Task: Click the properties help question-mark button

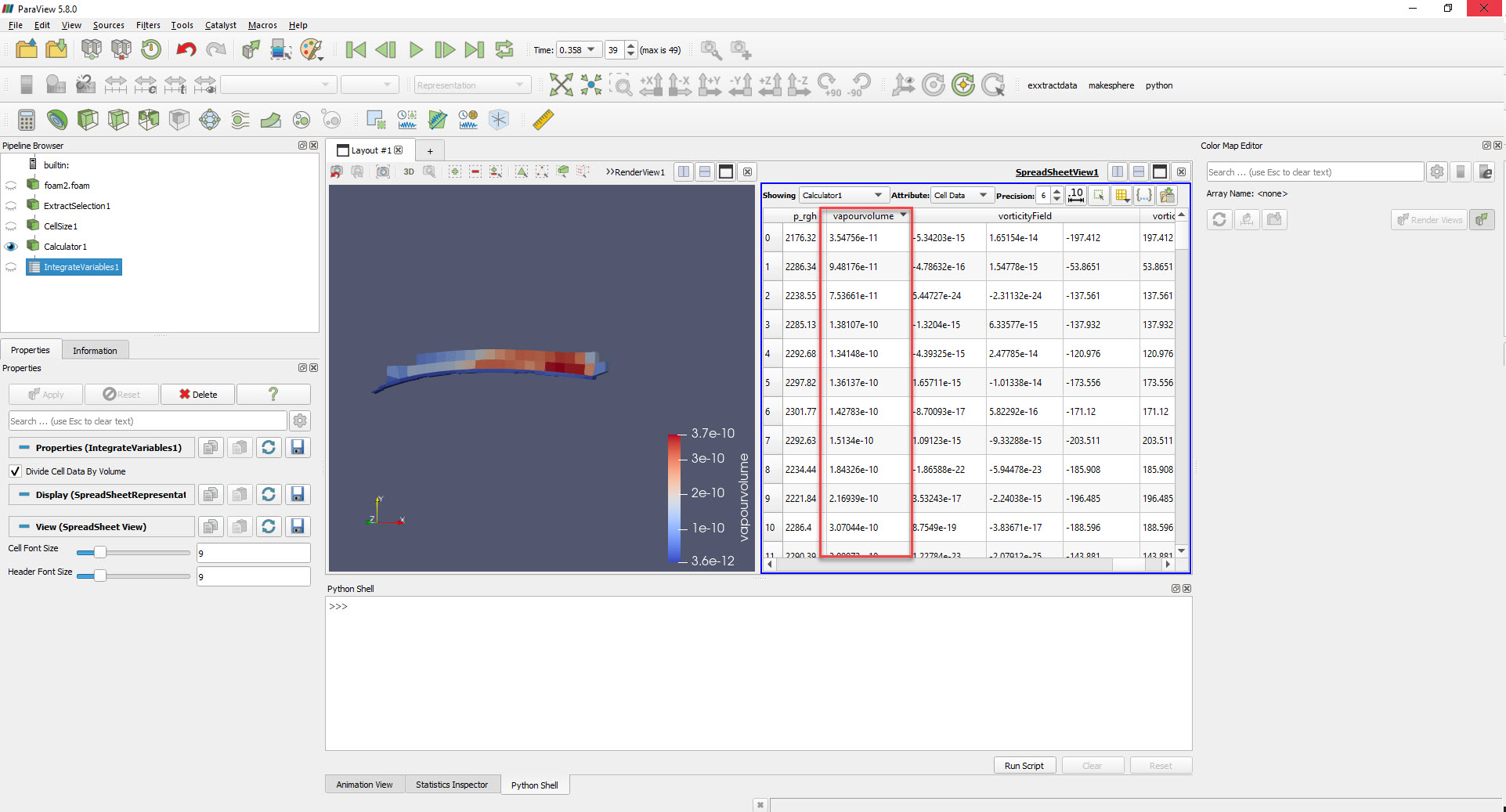Action: (273, 394)
